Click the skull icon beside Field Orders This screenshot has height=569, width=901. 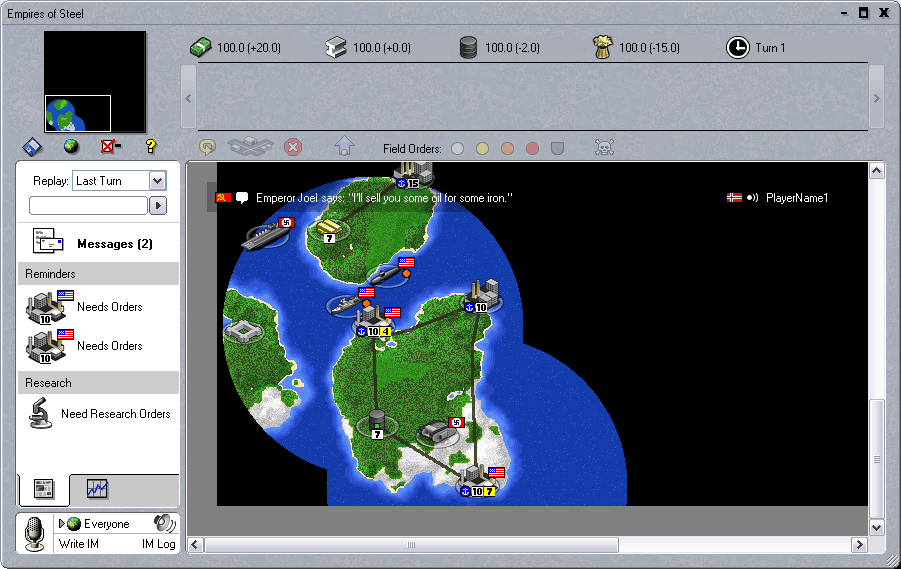604,148
